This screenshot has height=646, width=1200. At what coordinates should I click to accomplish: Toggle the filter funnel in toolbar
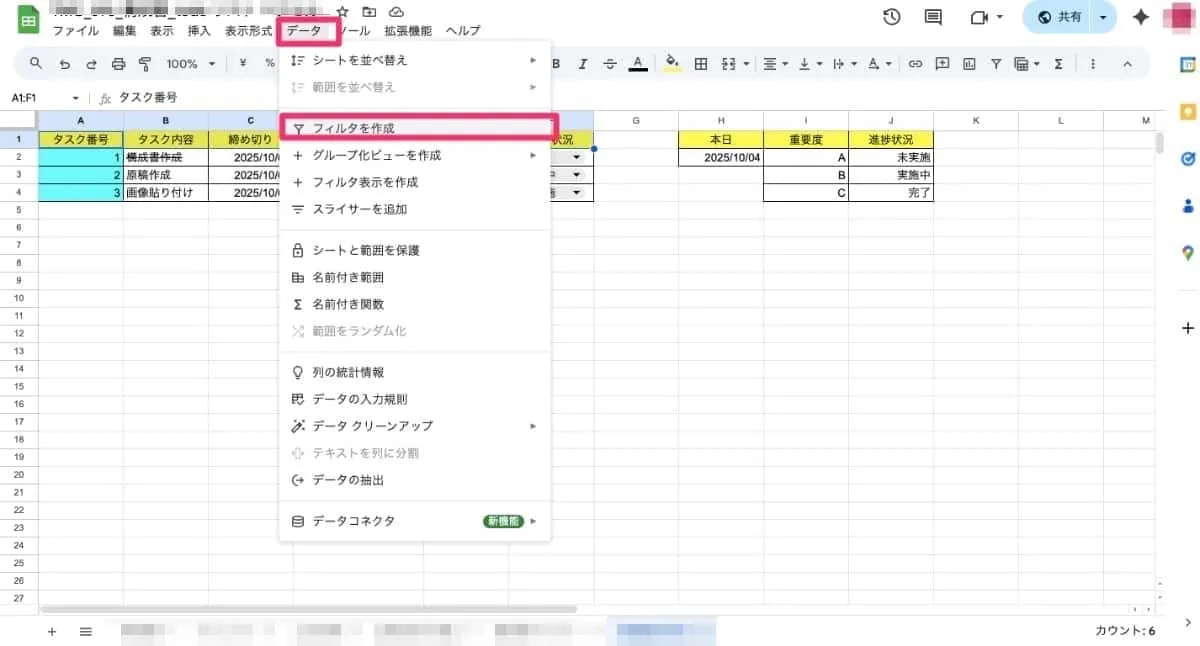[996, 64]
